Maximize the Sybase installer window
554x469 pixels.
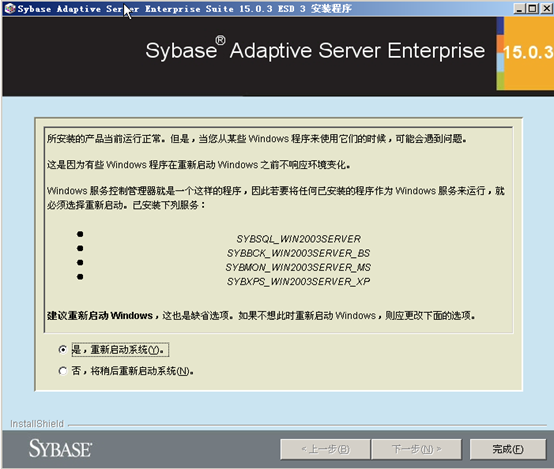(x=532, y=8)
